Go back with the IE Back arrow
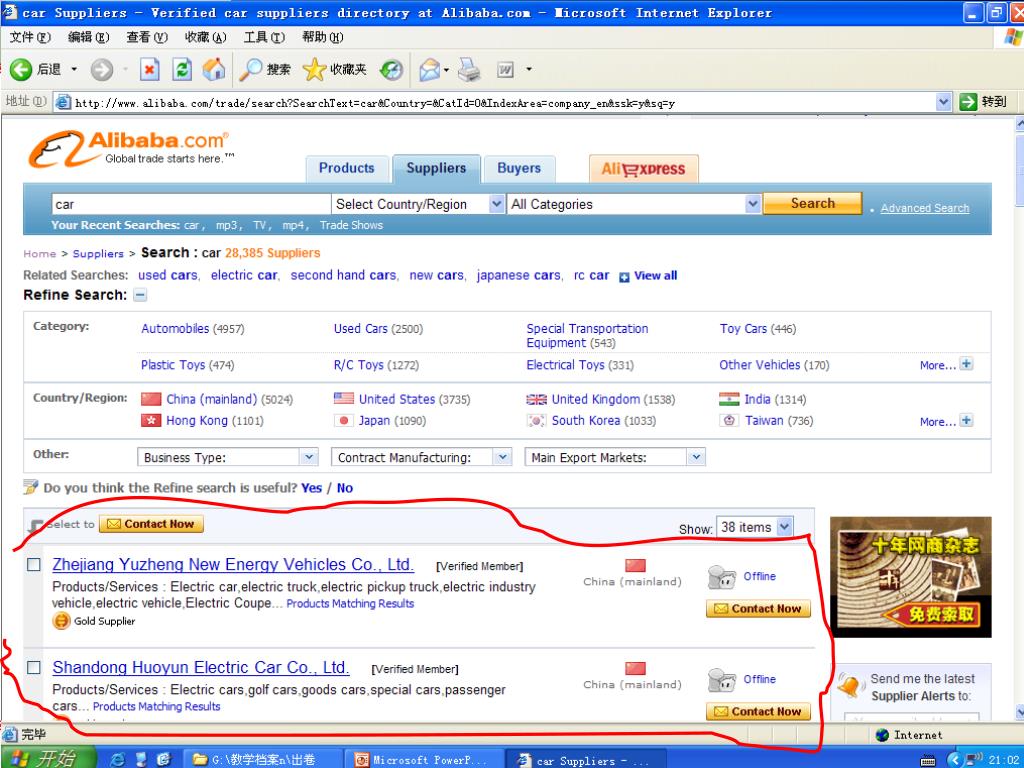1024x768 pixels. click(21, 69)
